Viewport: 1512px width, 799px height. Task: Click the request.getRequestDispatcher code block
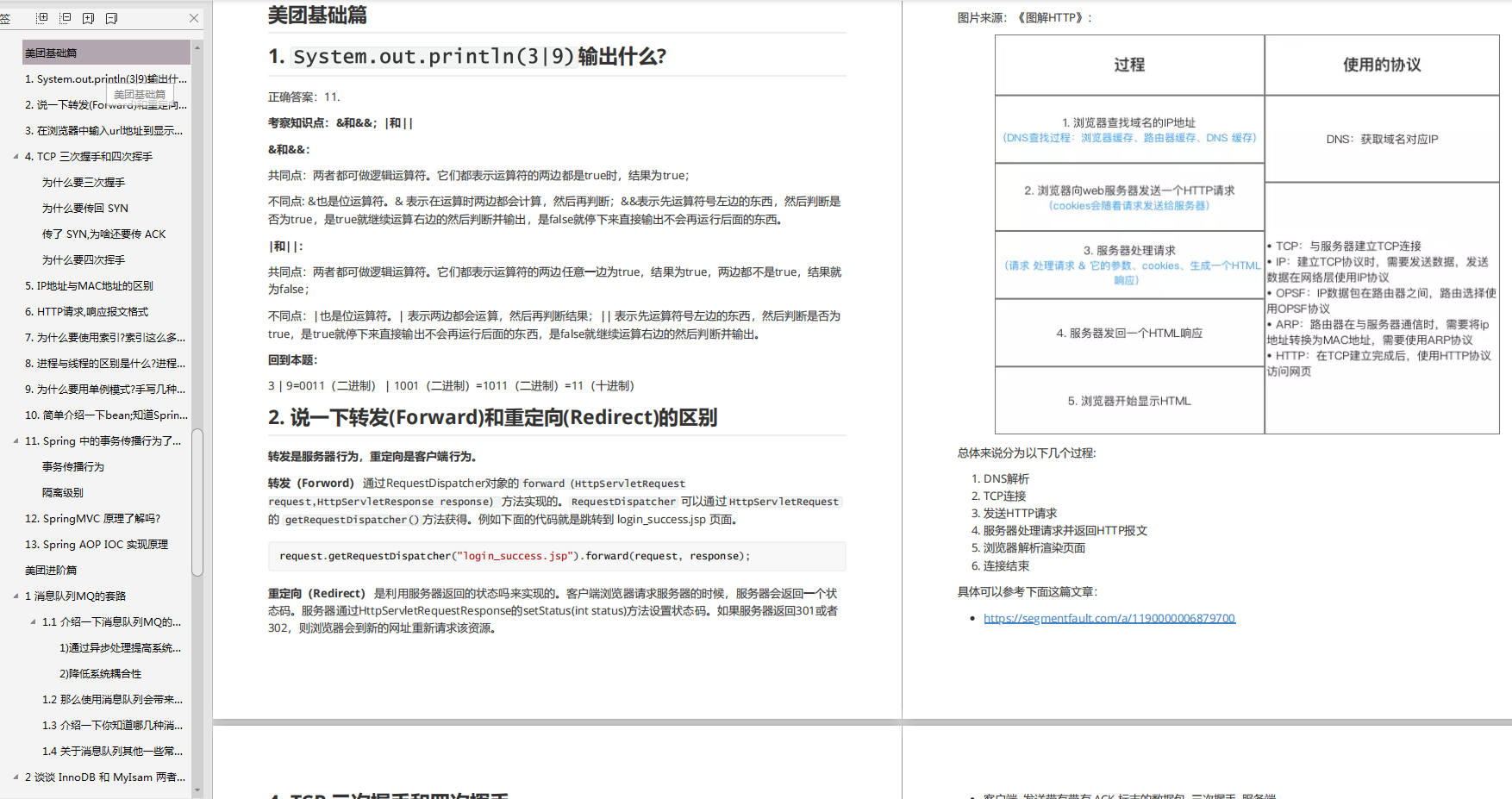coord(557,556)
